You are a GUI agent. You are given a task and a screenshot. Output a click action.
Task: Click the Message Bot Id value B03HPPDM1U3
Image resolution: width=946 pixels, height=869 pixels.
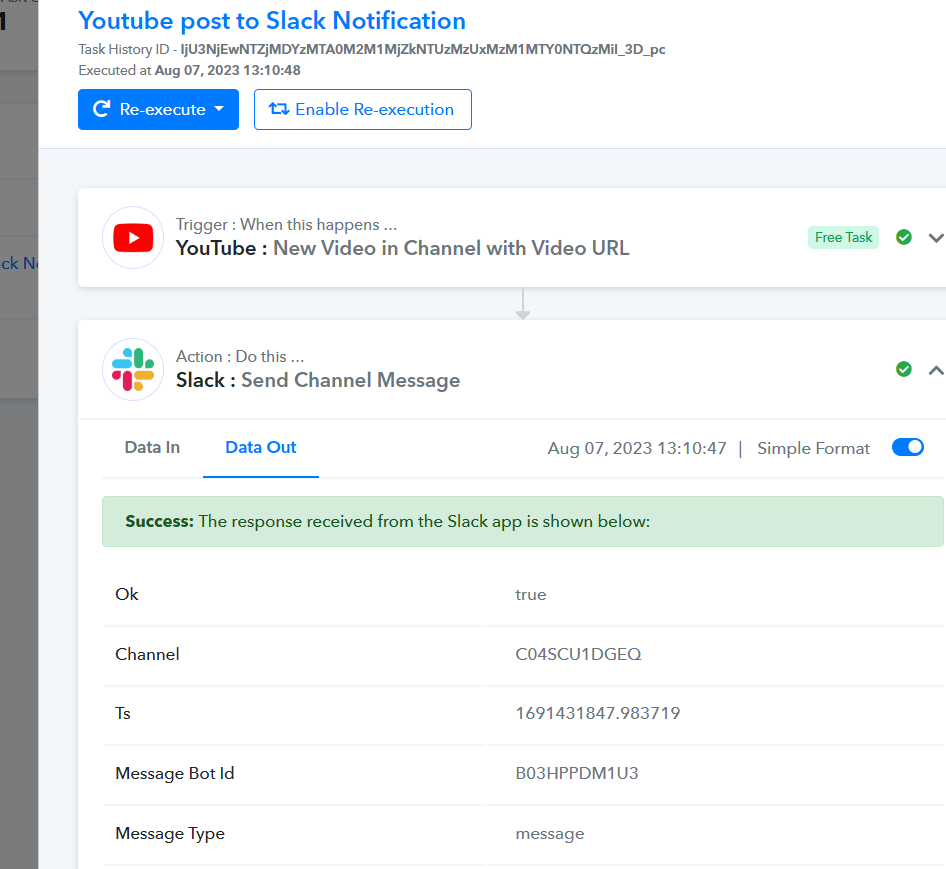(576, 773)
